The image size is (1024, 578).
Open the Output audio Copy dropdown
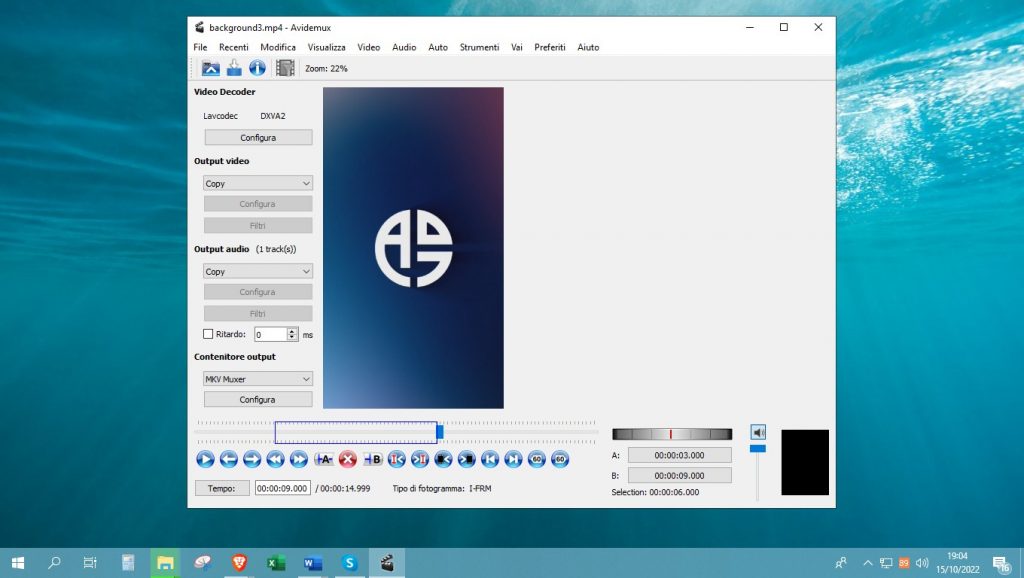click(258, 272)
